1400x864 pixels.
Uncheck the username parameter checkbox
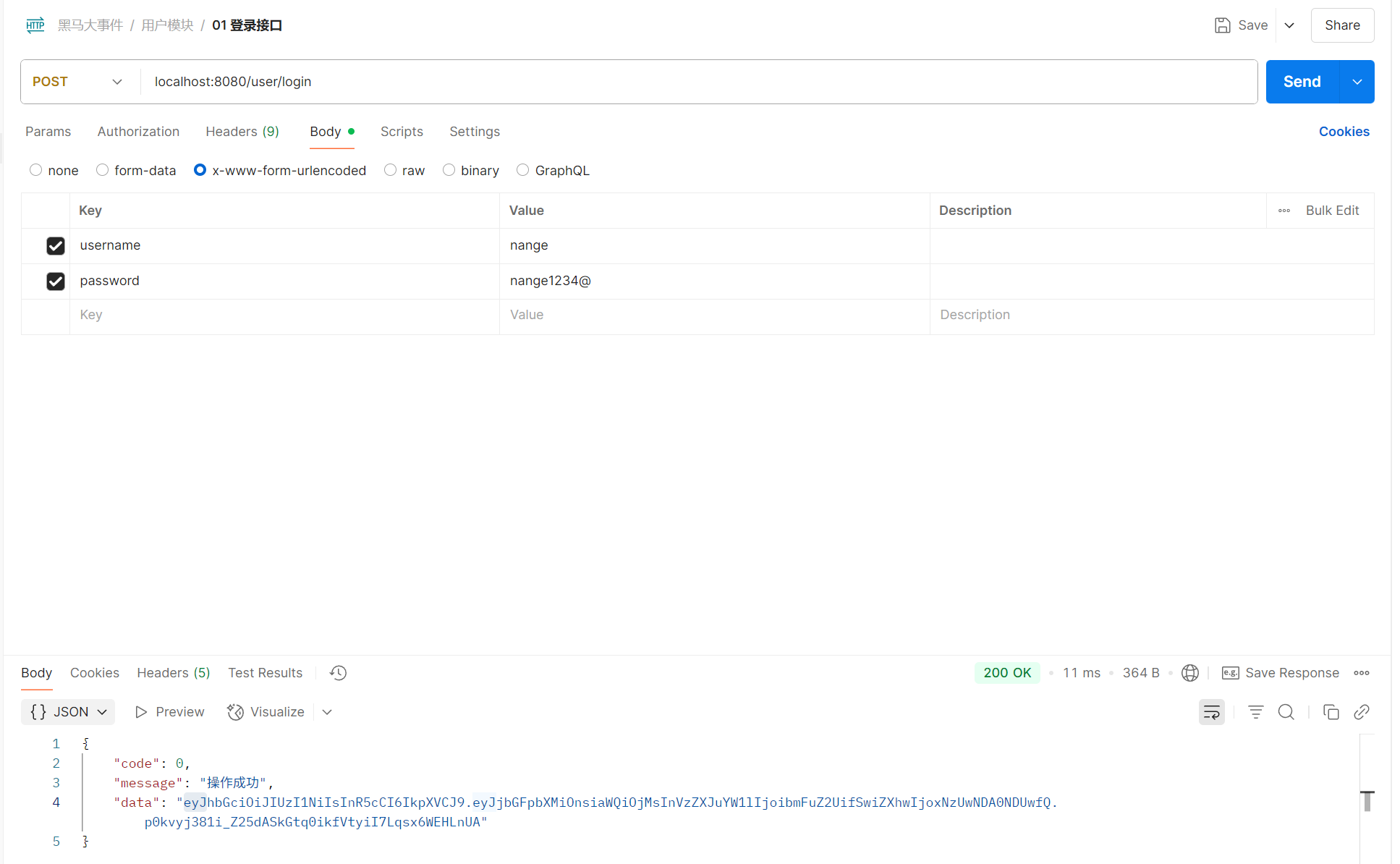point(56,246)
